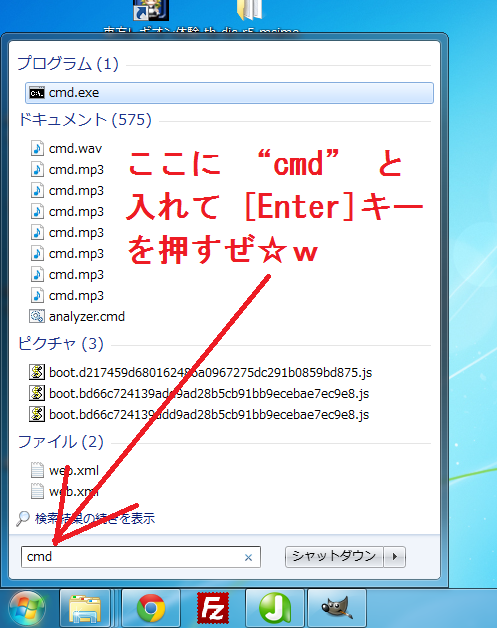Click the ドキュメント (575) section header
This screenshot has height=628, width=497.
(x=85, y=119)
